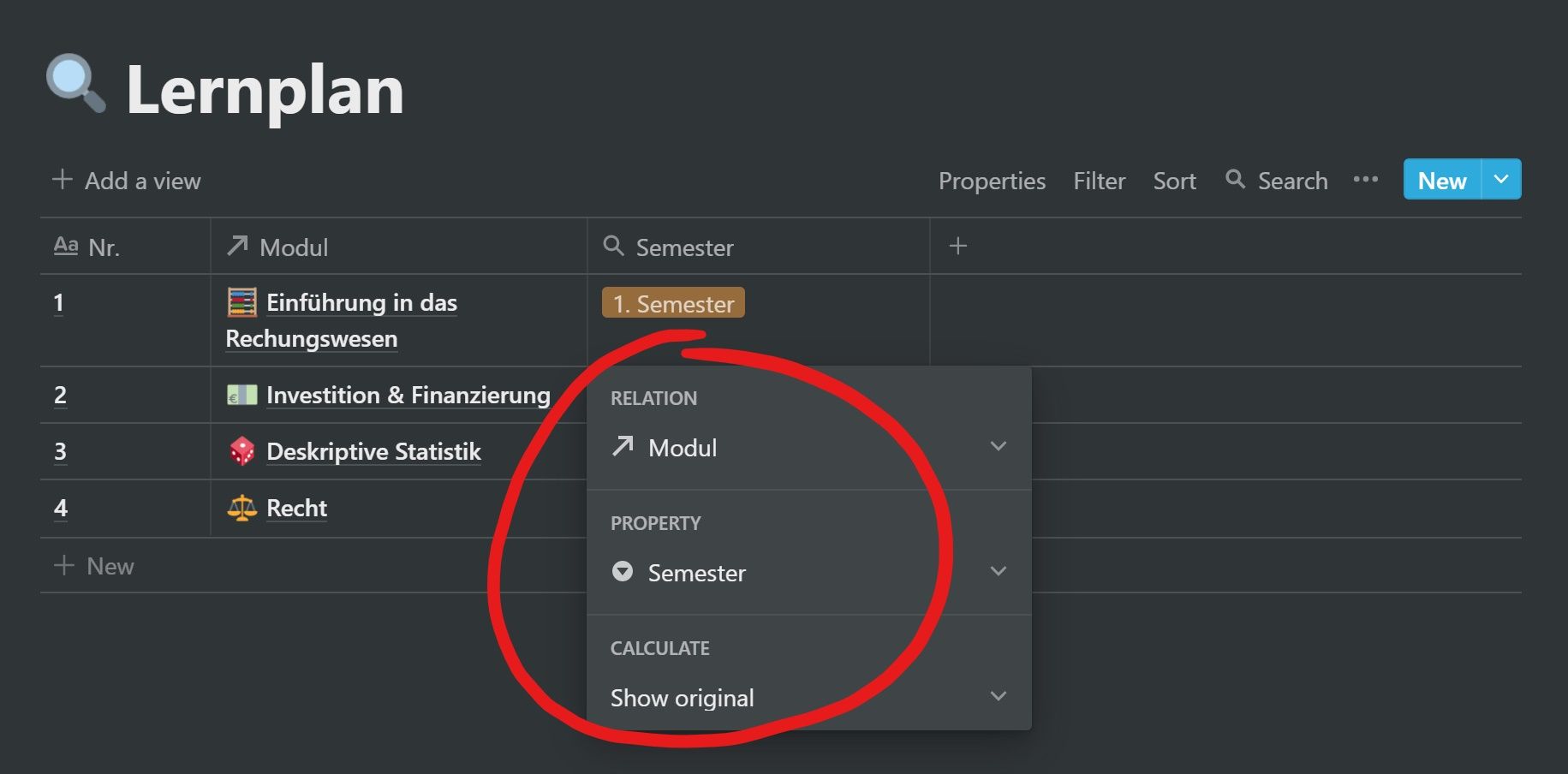Open the Filter menu
The height and width of the screenshot is (774, 1568).
1099,181
